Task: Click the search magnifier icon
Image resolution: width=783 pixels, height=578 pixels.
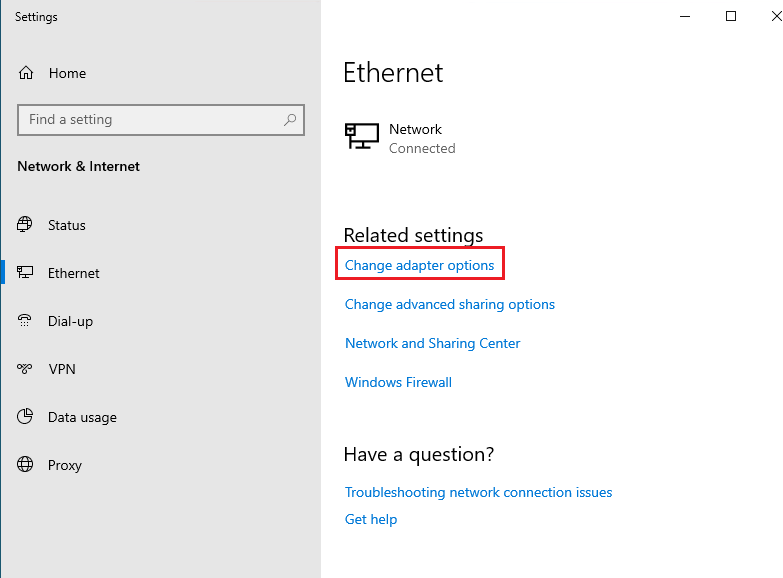Action: (290, 120)
